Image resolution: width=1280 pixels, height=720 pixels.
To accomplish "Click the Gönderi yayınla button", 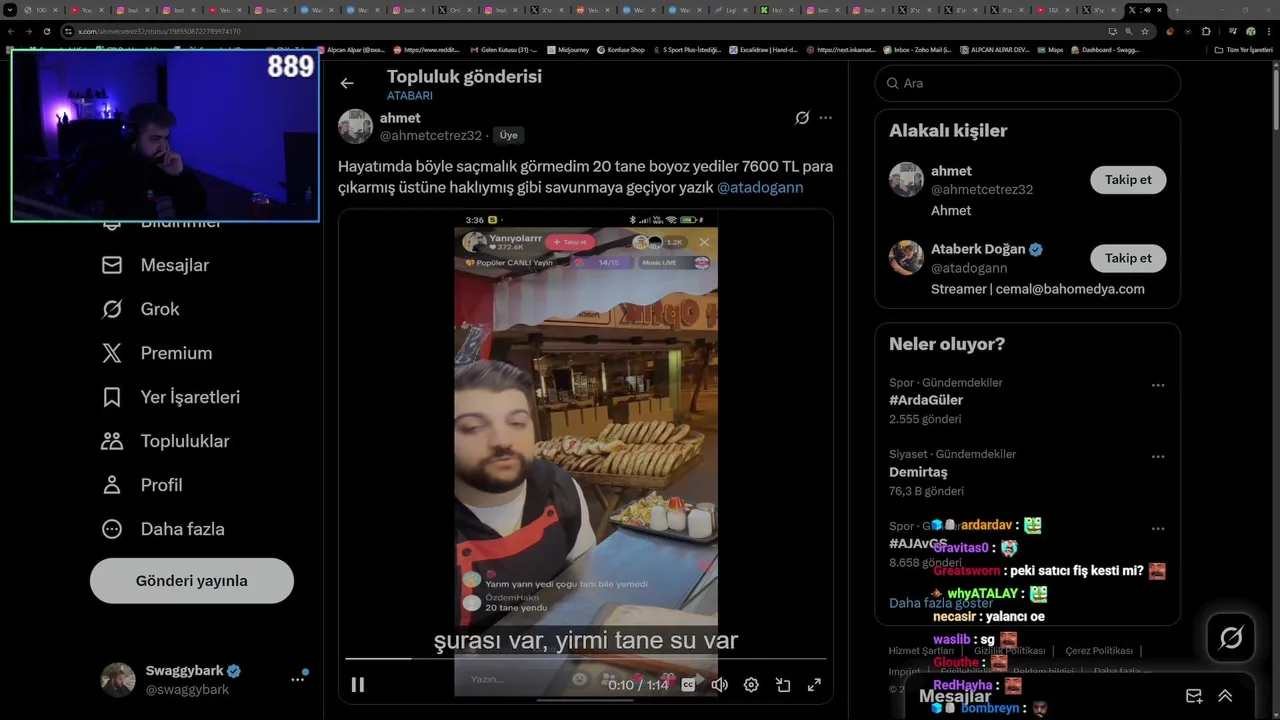I will [192, 581].
